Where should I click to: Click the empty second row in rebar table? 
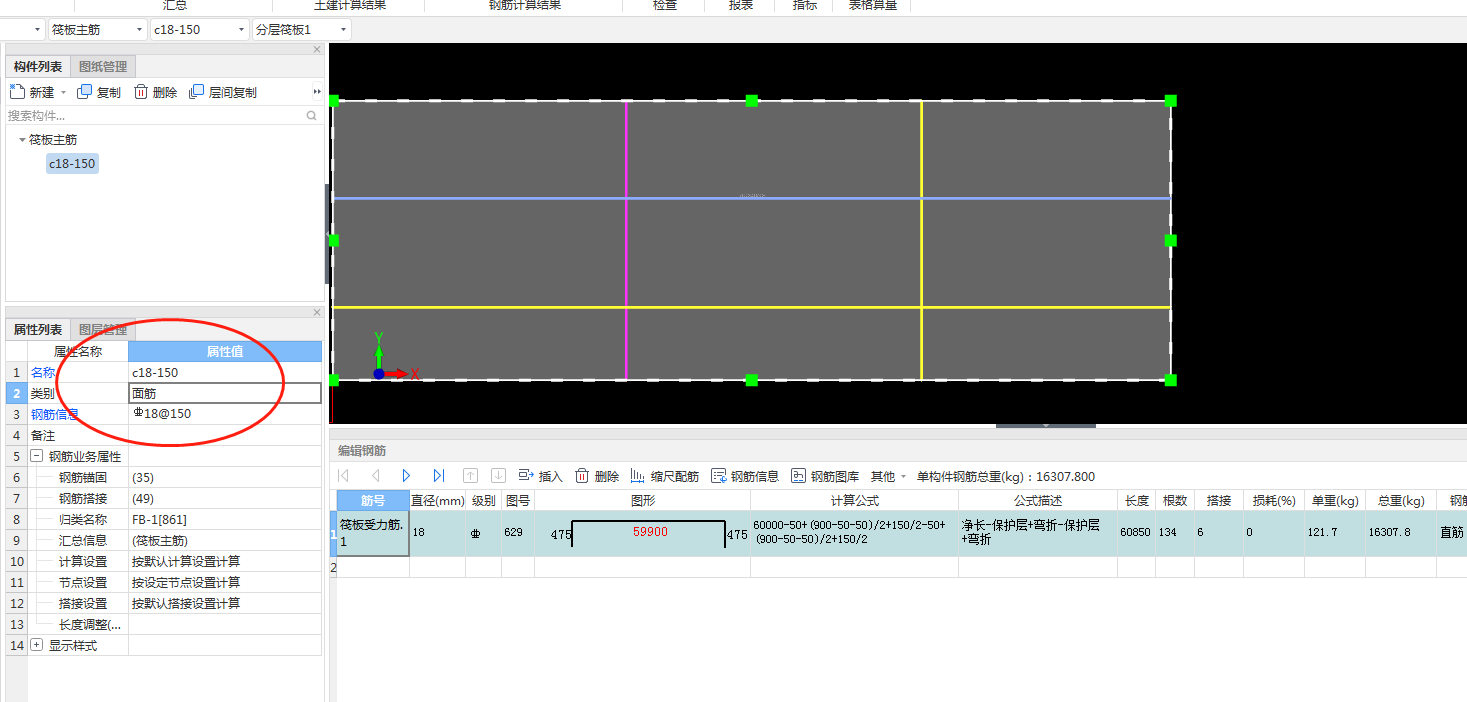900,567
